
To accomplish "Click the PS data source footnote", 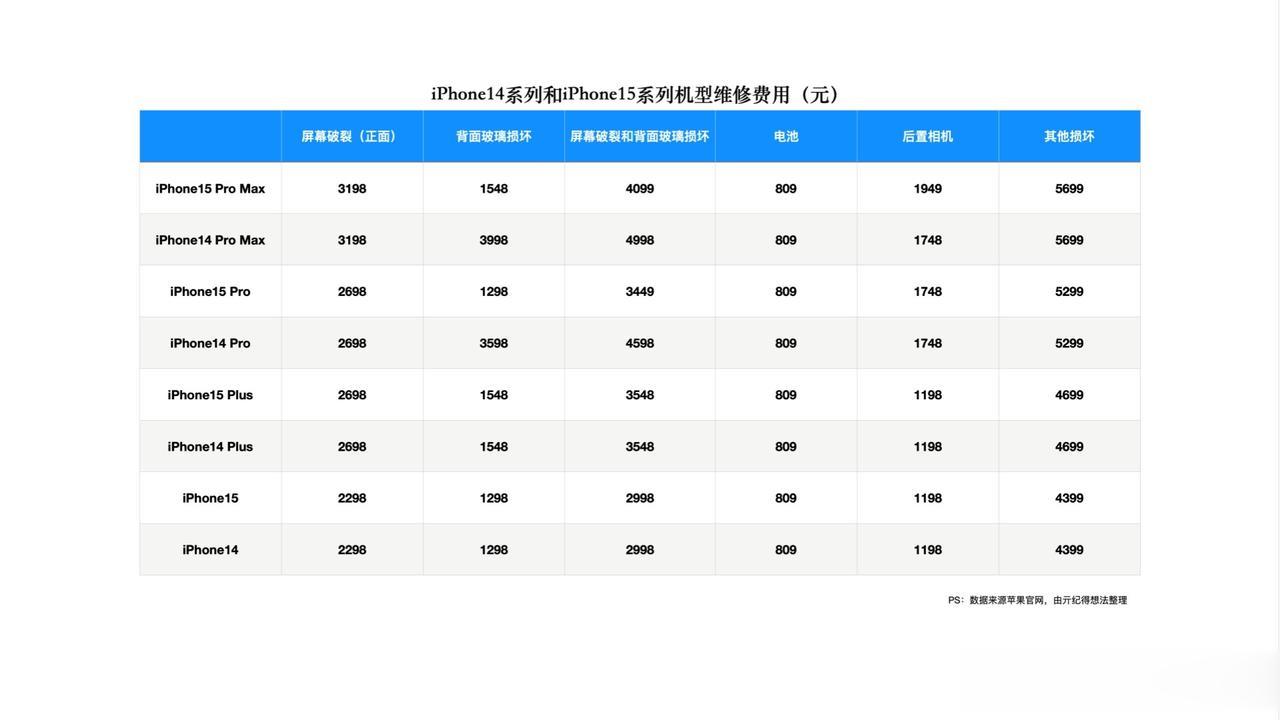I will [x=1038, y=600].
